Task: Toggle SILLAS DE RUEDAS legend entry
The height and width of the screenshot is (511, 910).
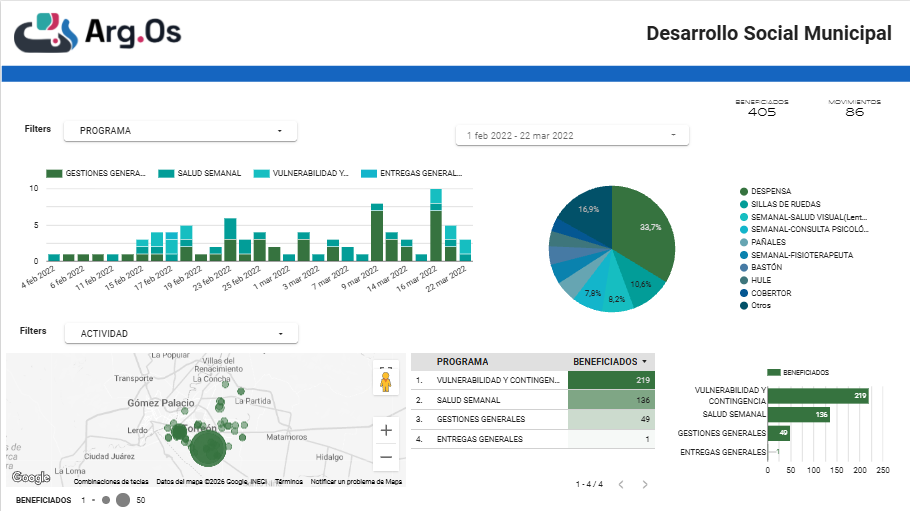Action: (x=780, y=204)
